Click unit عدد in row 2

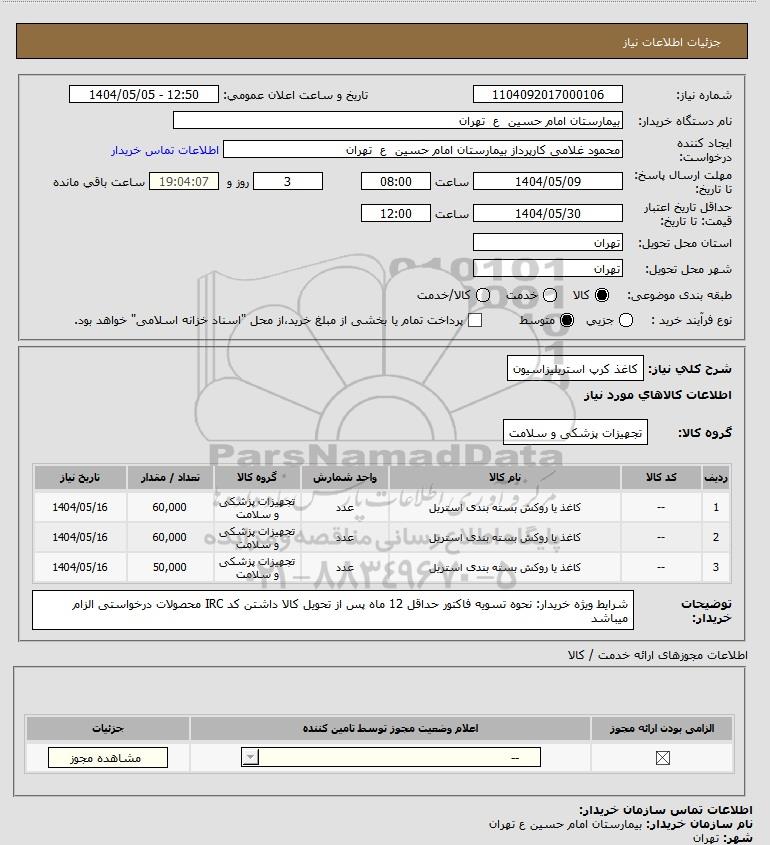(345, 537)
